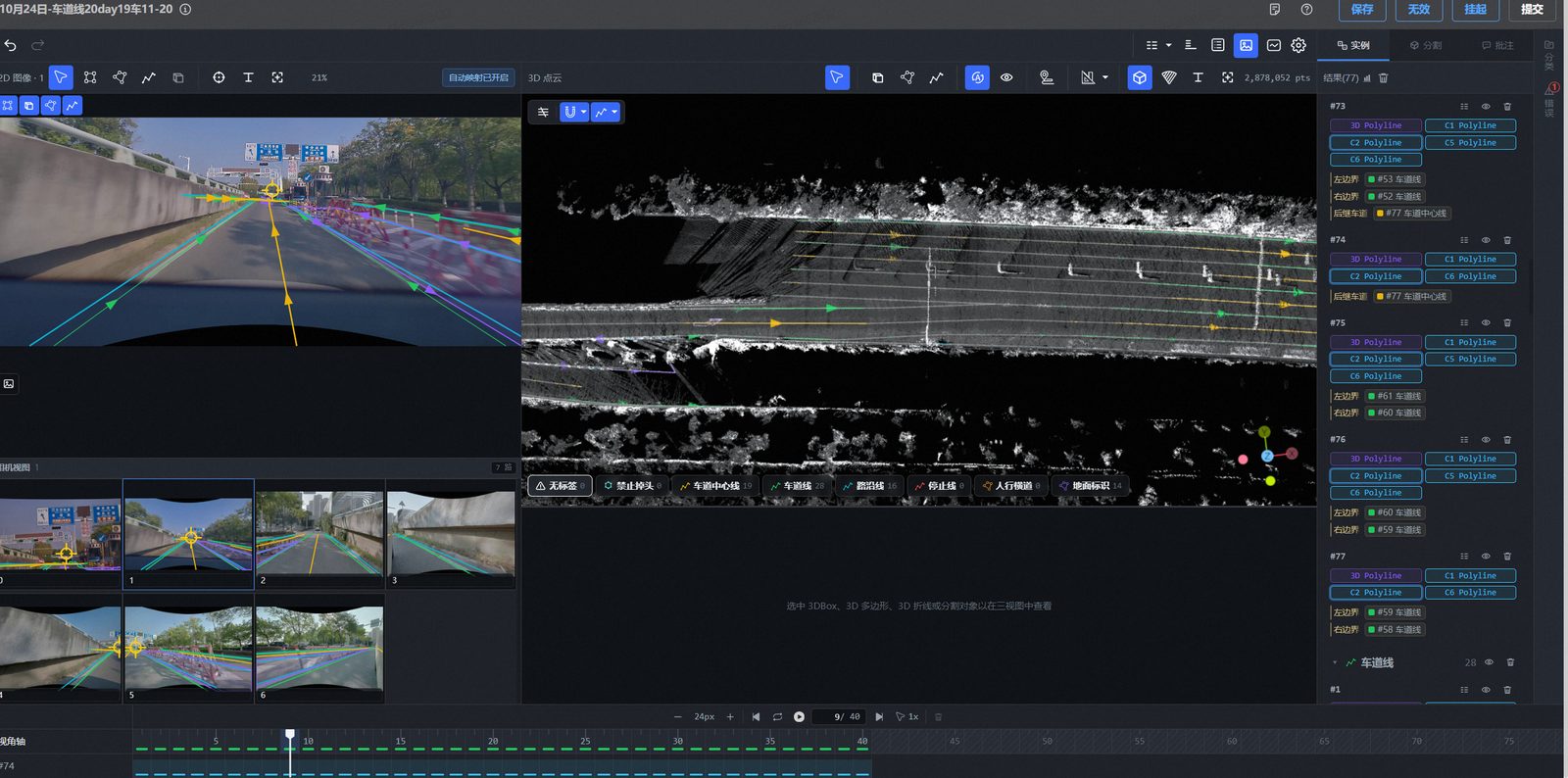
Task: Select the 2D text tool
Action: point(248,77)
